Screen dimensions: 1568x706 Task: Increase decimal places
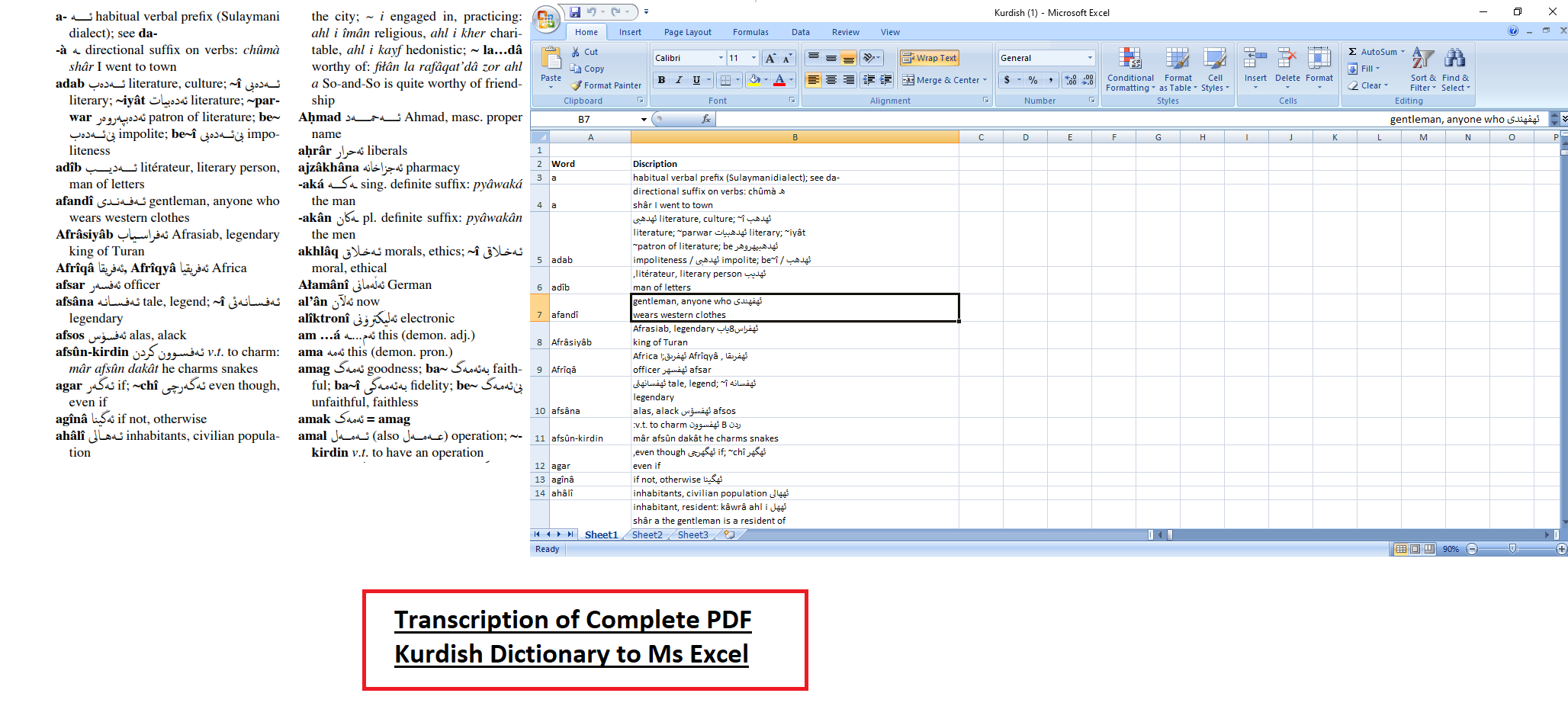coord(1071,80)
